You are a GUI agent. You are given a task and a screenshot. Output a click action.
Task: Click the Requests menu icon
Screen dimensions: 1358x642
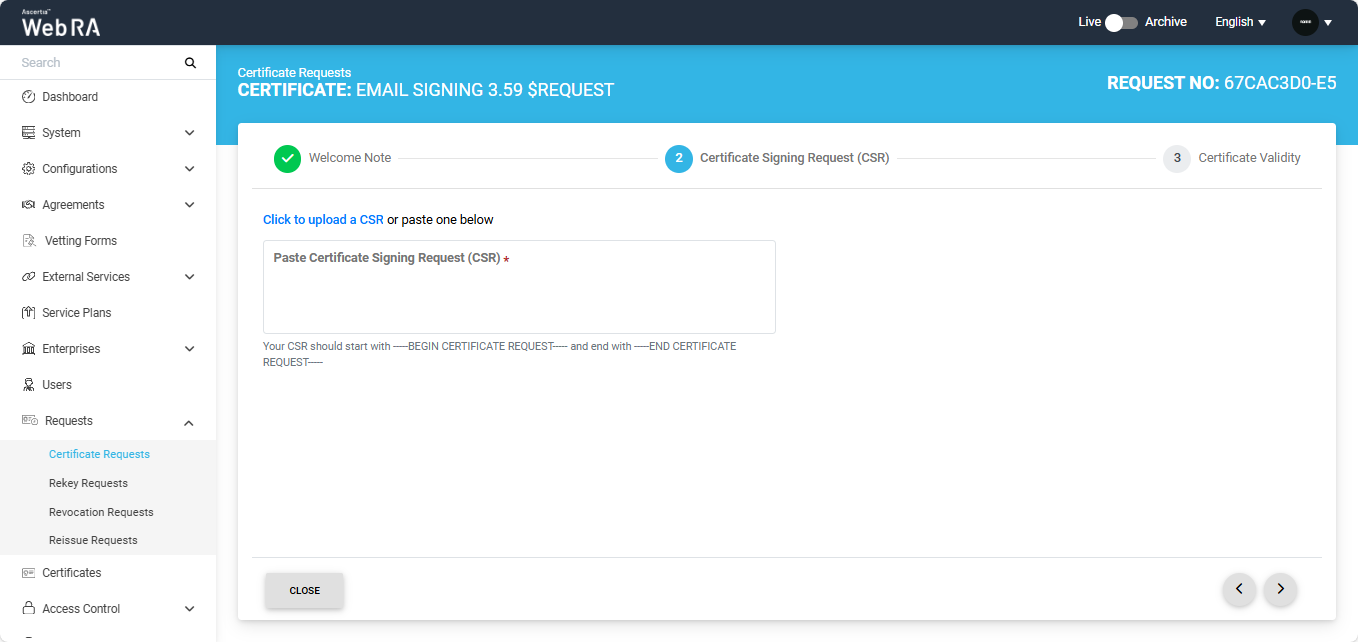tap(29, 421)
